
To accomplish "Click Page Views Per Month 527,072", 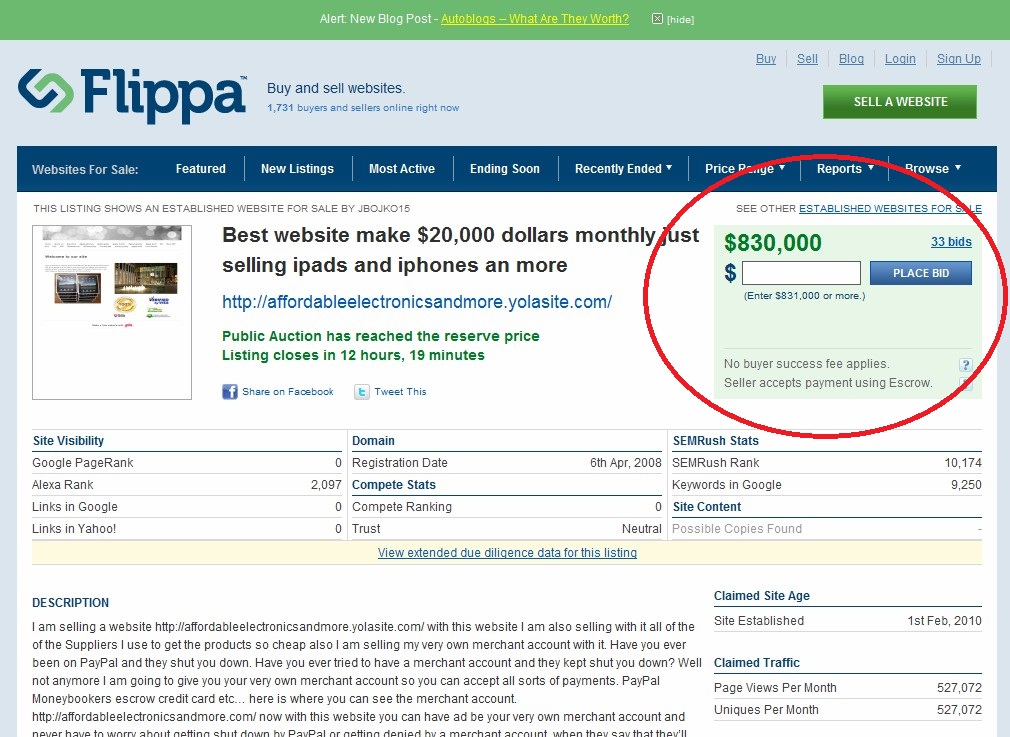I will pos(848,687).
